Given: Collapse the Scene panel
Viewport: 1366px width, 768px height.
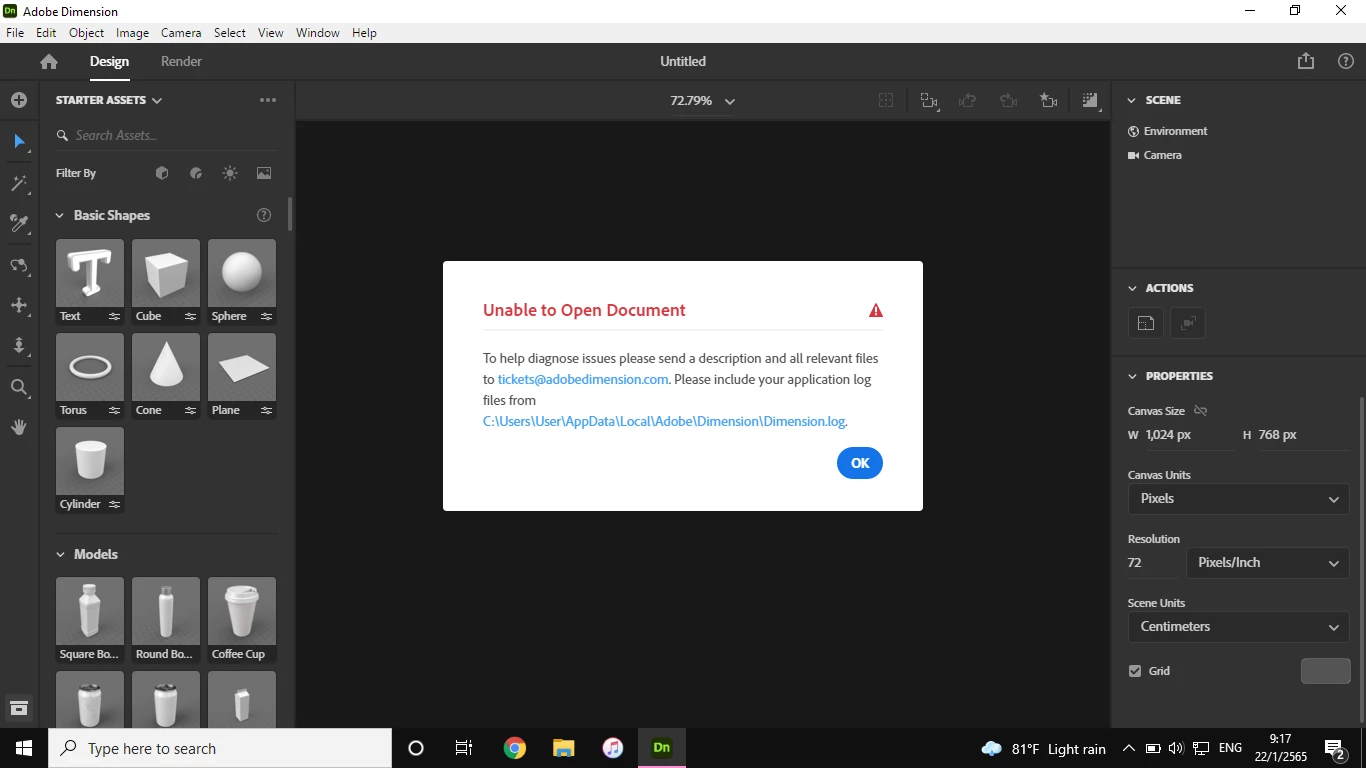Looking at the screenshot, I should [x=1132, y=100].
